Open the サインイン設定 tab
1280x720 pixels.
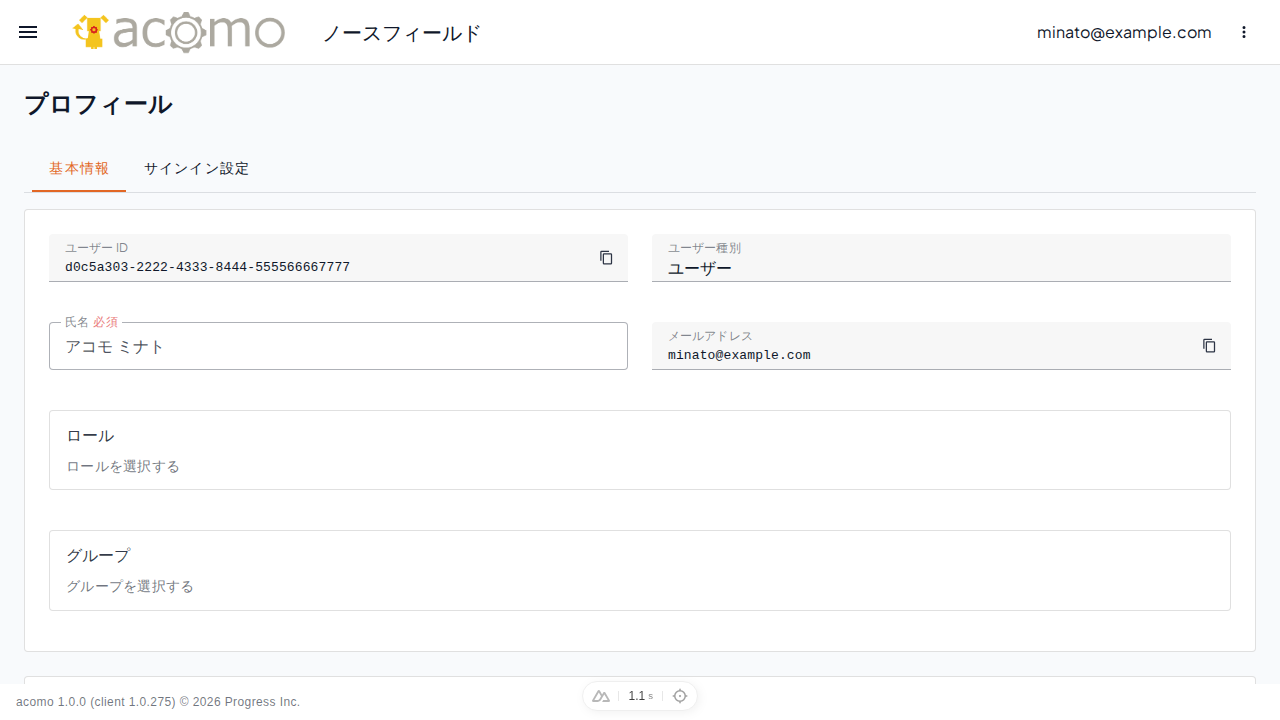click(x=196, y=169)
